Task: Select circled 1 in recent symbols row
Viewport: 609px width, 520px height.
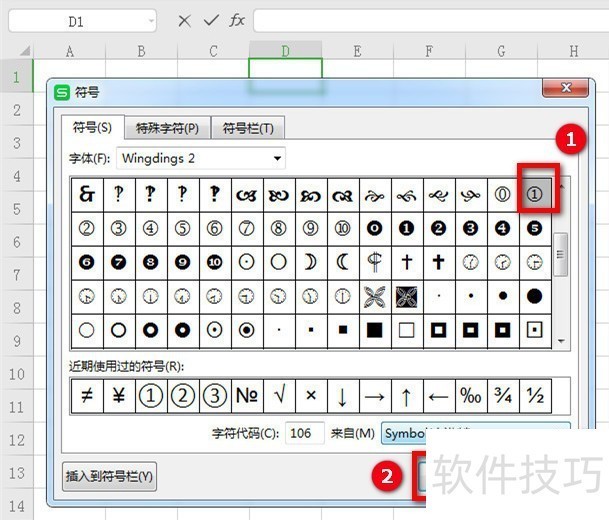Action: [151, 396]
